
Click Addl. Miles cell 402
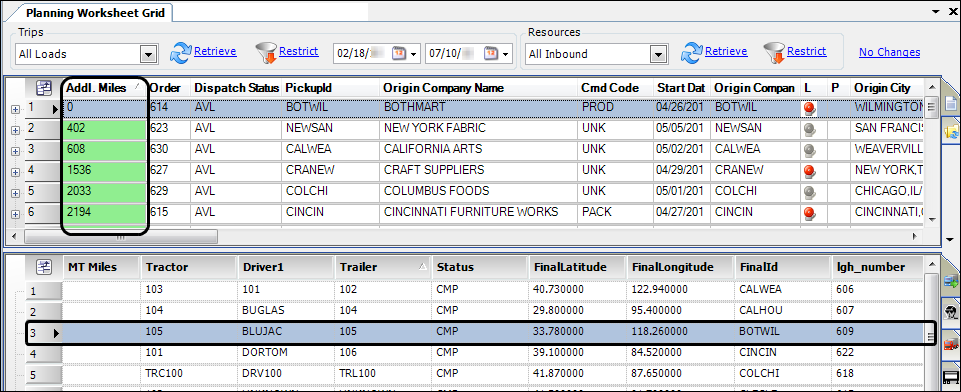tap(105, 129)
